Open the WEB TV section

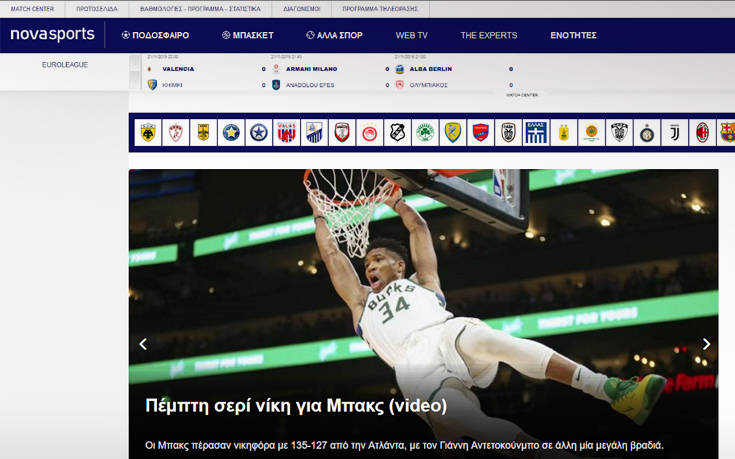[x=412, y=35]
